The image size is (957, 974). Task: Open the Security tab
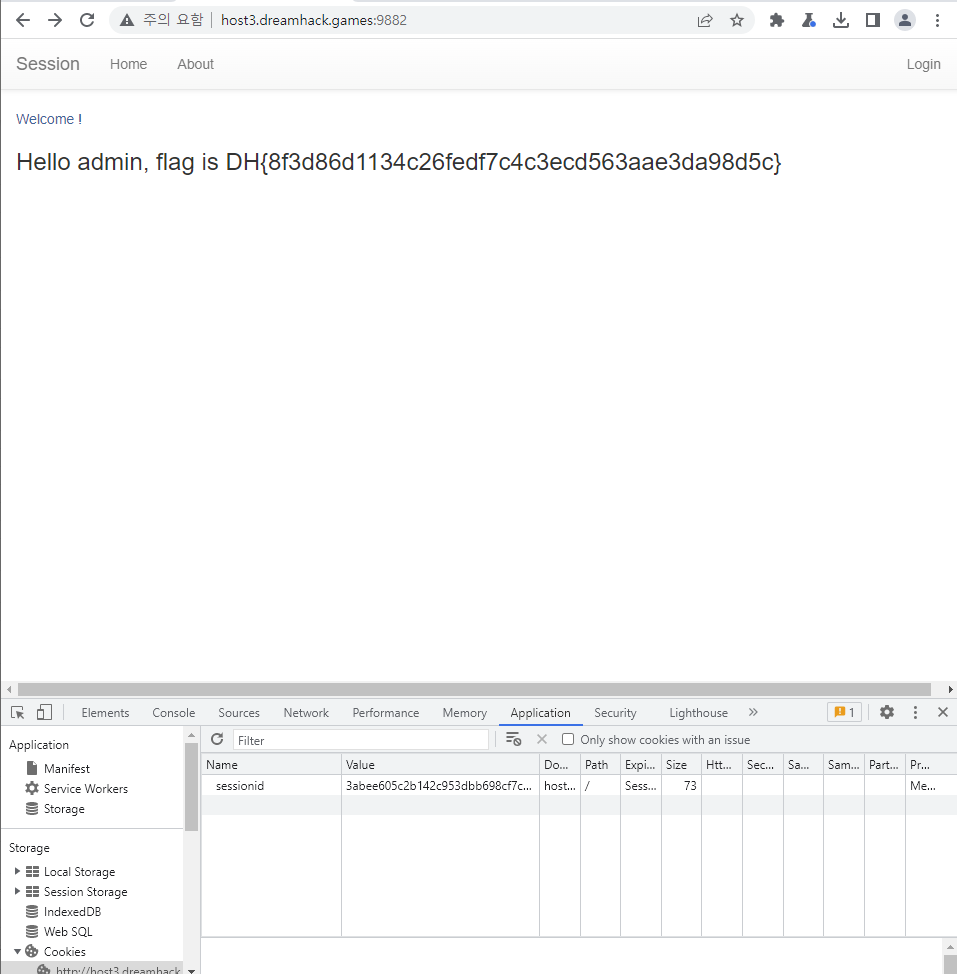(615, 712)
